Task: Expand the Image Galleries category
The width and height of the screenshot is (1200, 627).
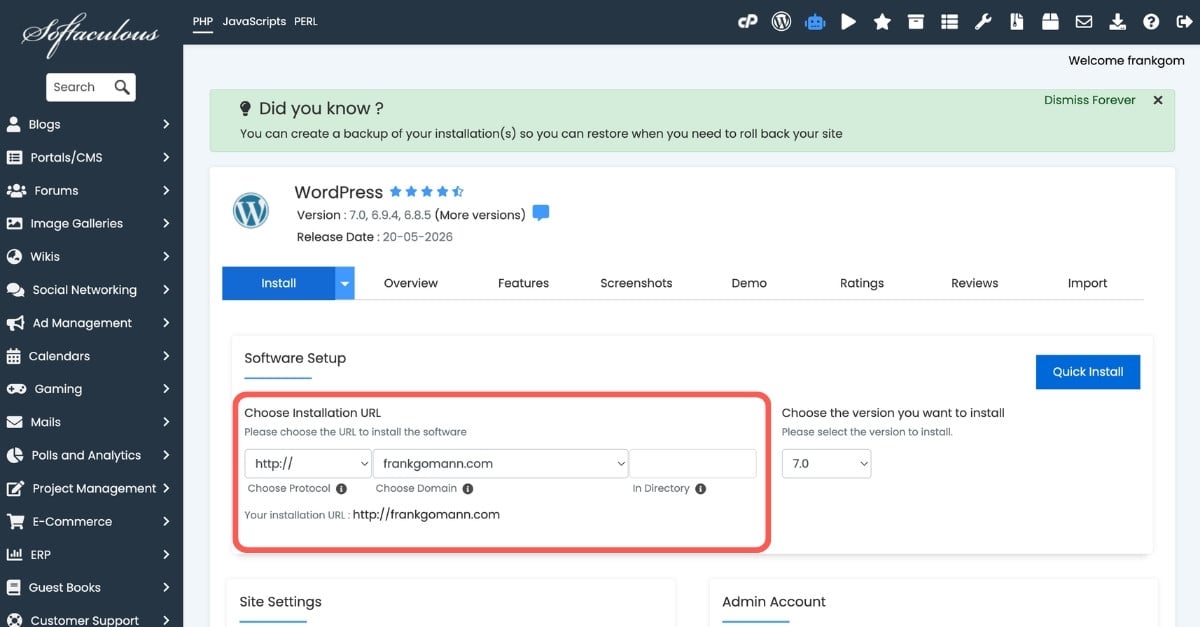Action: pos(91,223)
